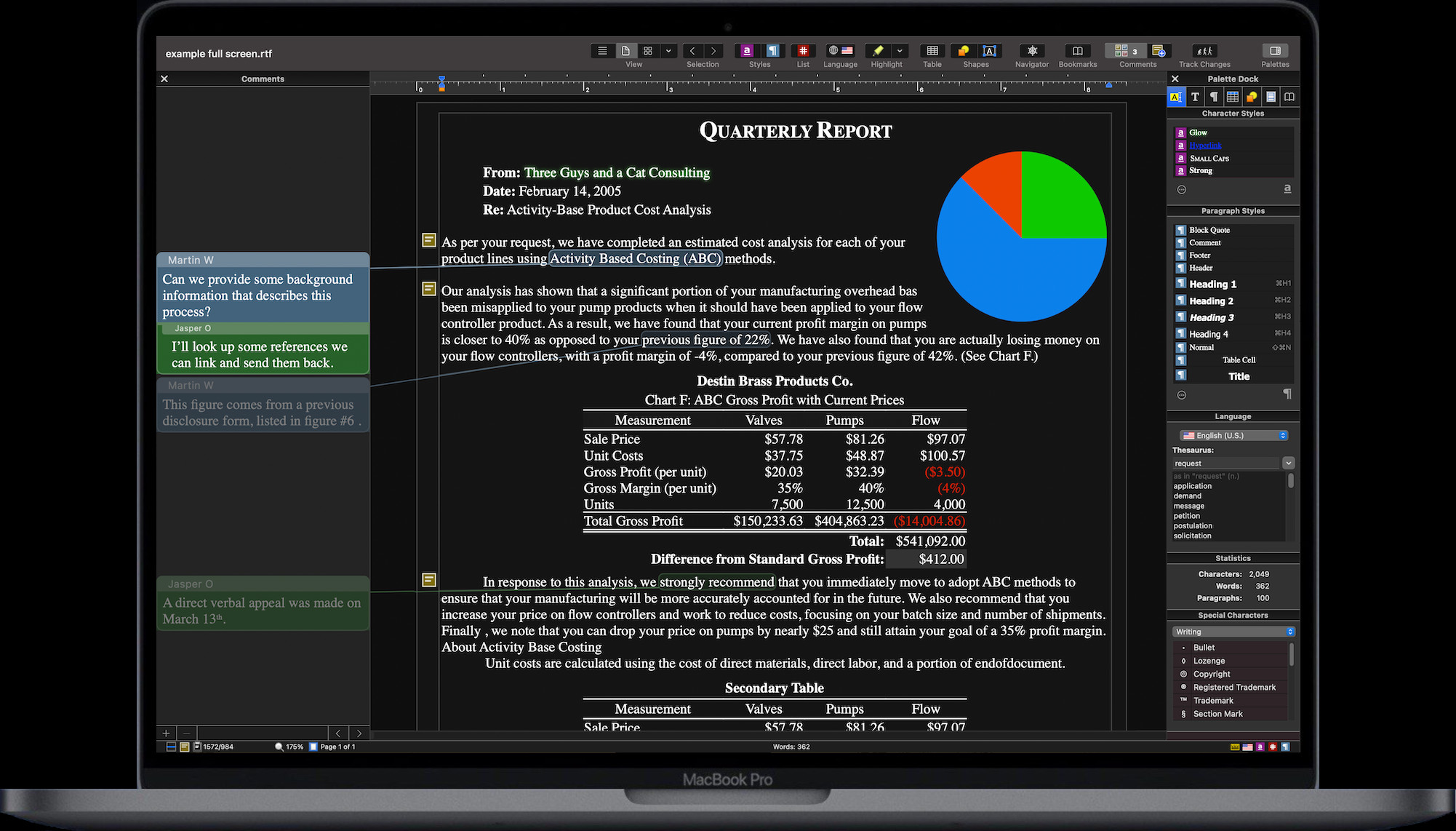Insert a table with the Table icon
This screenshot has height=831, width=1456.
point(932,51)
